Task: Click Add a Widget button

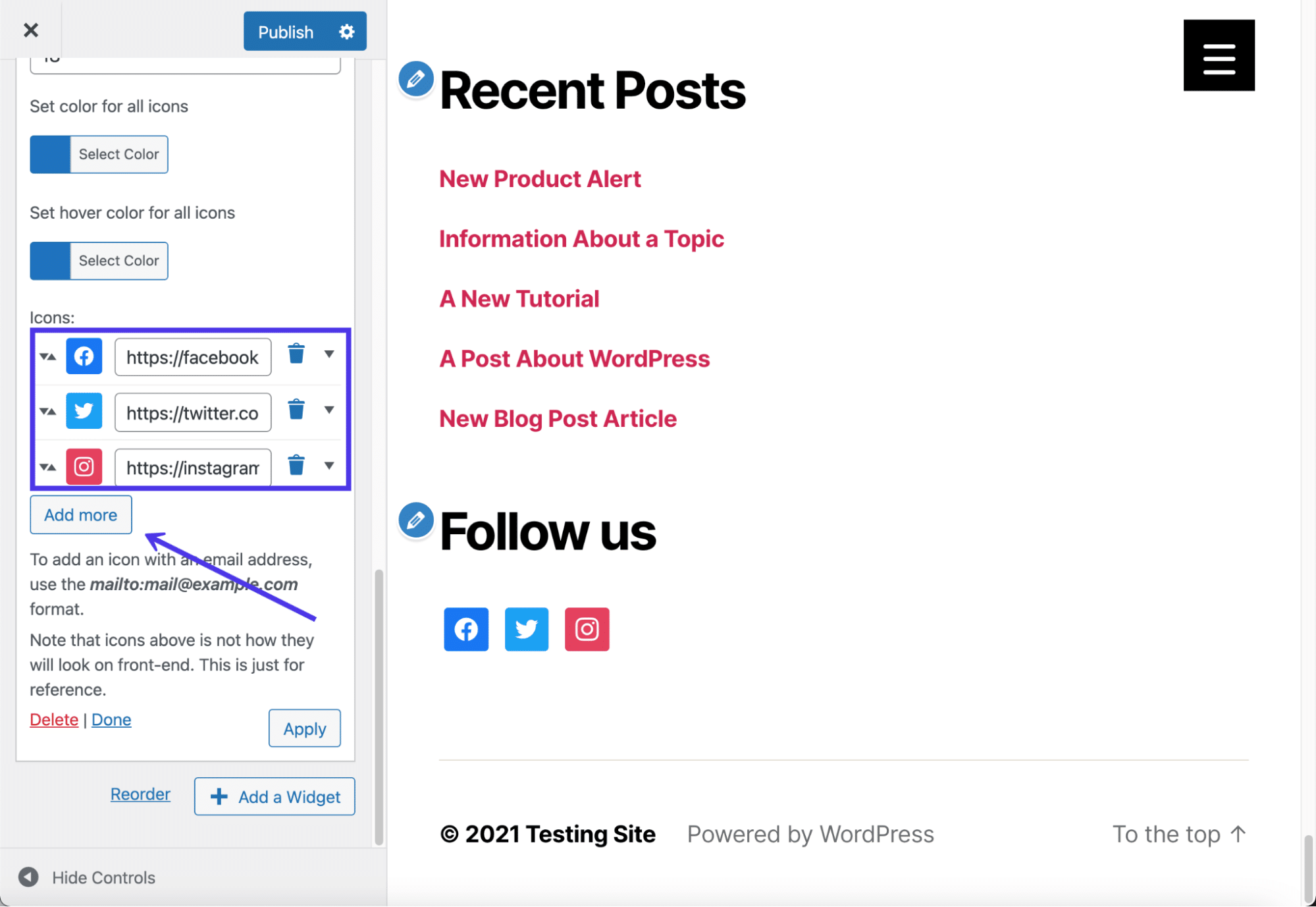Action: [275, 796]
